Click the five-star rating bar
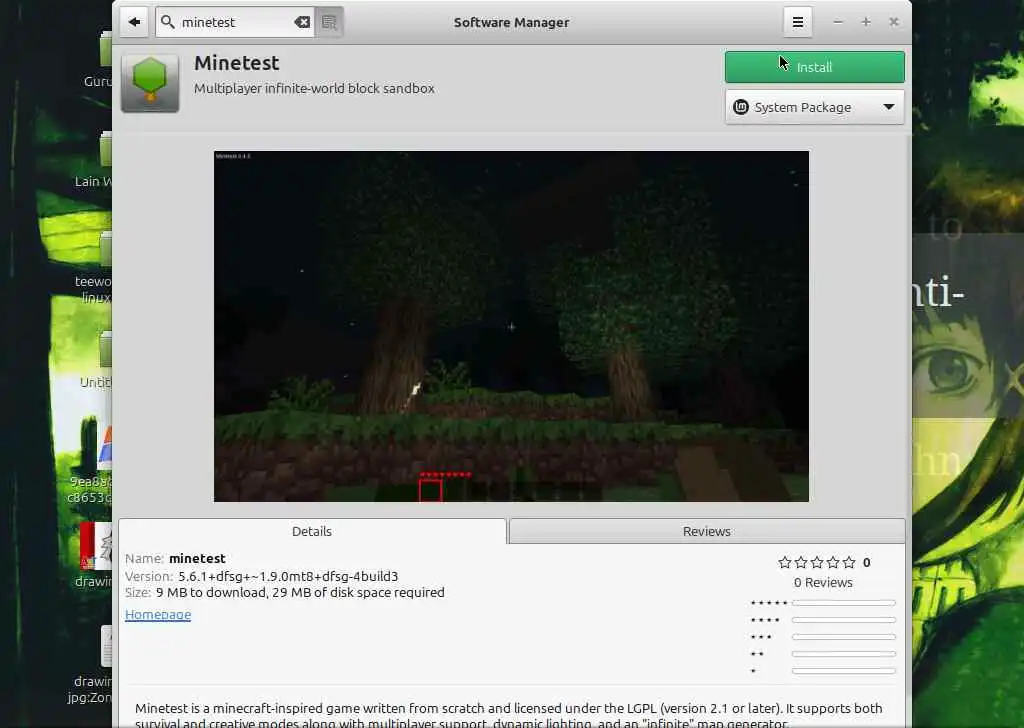1024x728 pixels. [x=844, y=603]
